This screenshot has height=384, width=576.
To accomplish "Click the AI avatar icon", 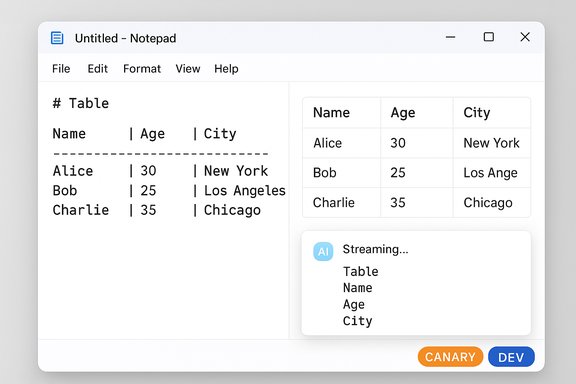I will 323,251.
